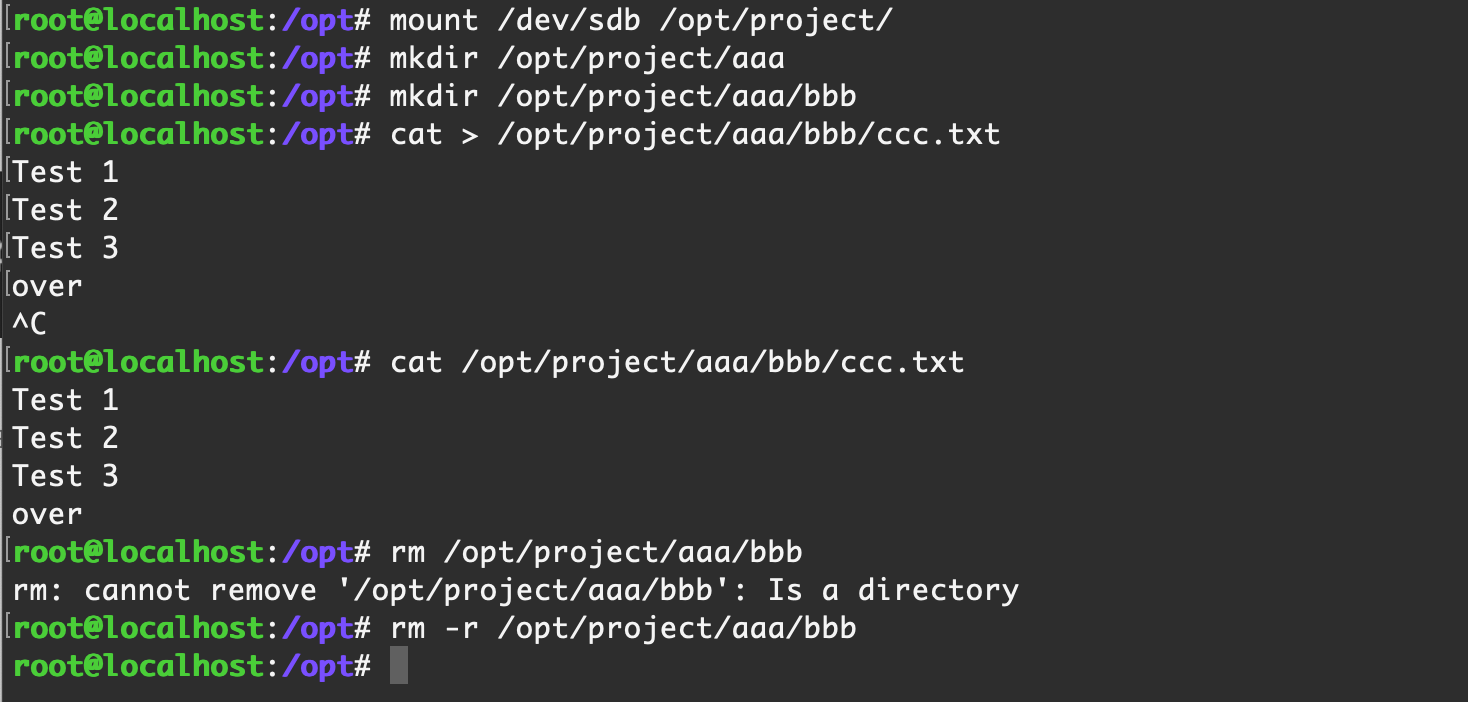Click the ^C interrupt marker
The height and width of the screenshot is (702, 1468).
[29, 324]
